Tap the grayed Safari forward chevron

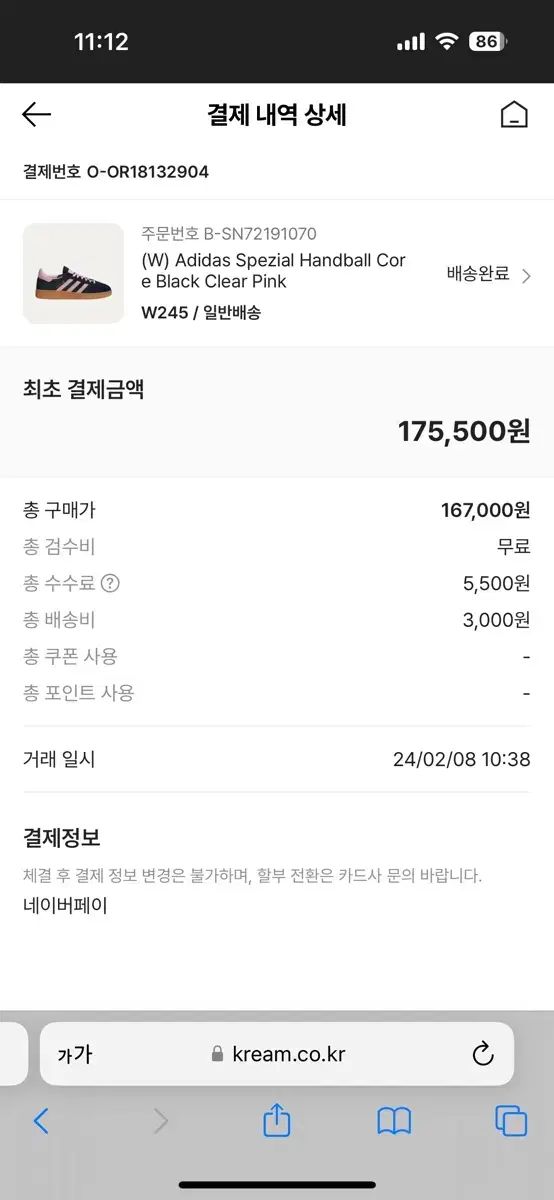click(x=160, y=1121)
